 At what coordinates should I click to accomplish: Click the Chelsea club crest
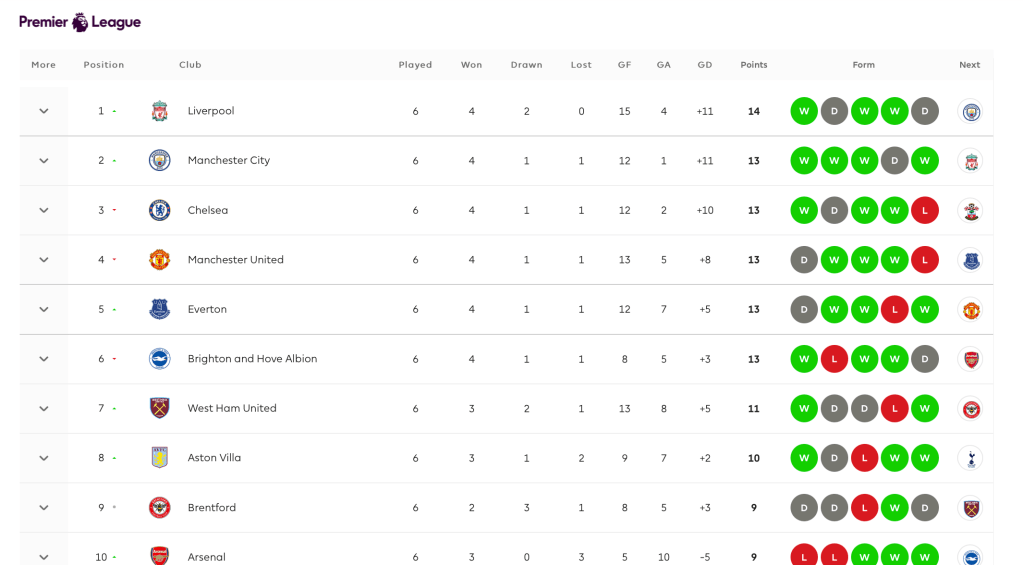click(x=160, y=210)
